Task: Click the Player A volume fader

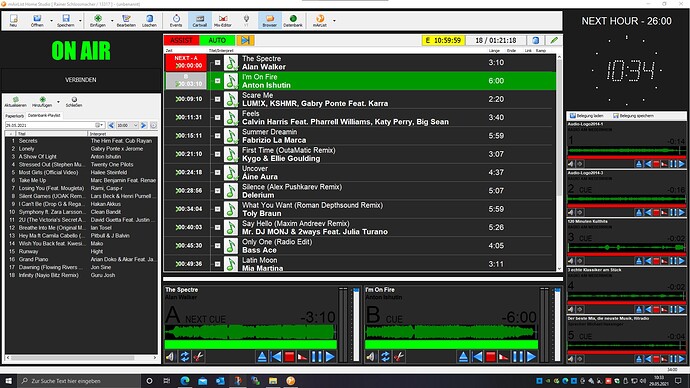Action: click(356, 325)
